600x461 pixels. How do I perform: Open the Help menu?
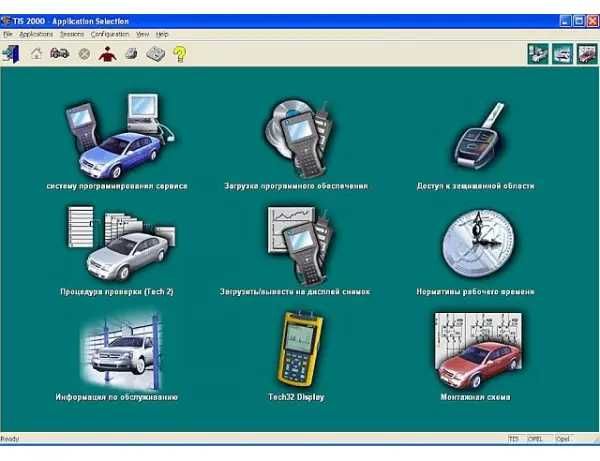click(x=162, y=34)
